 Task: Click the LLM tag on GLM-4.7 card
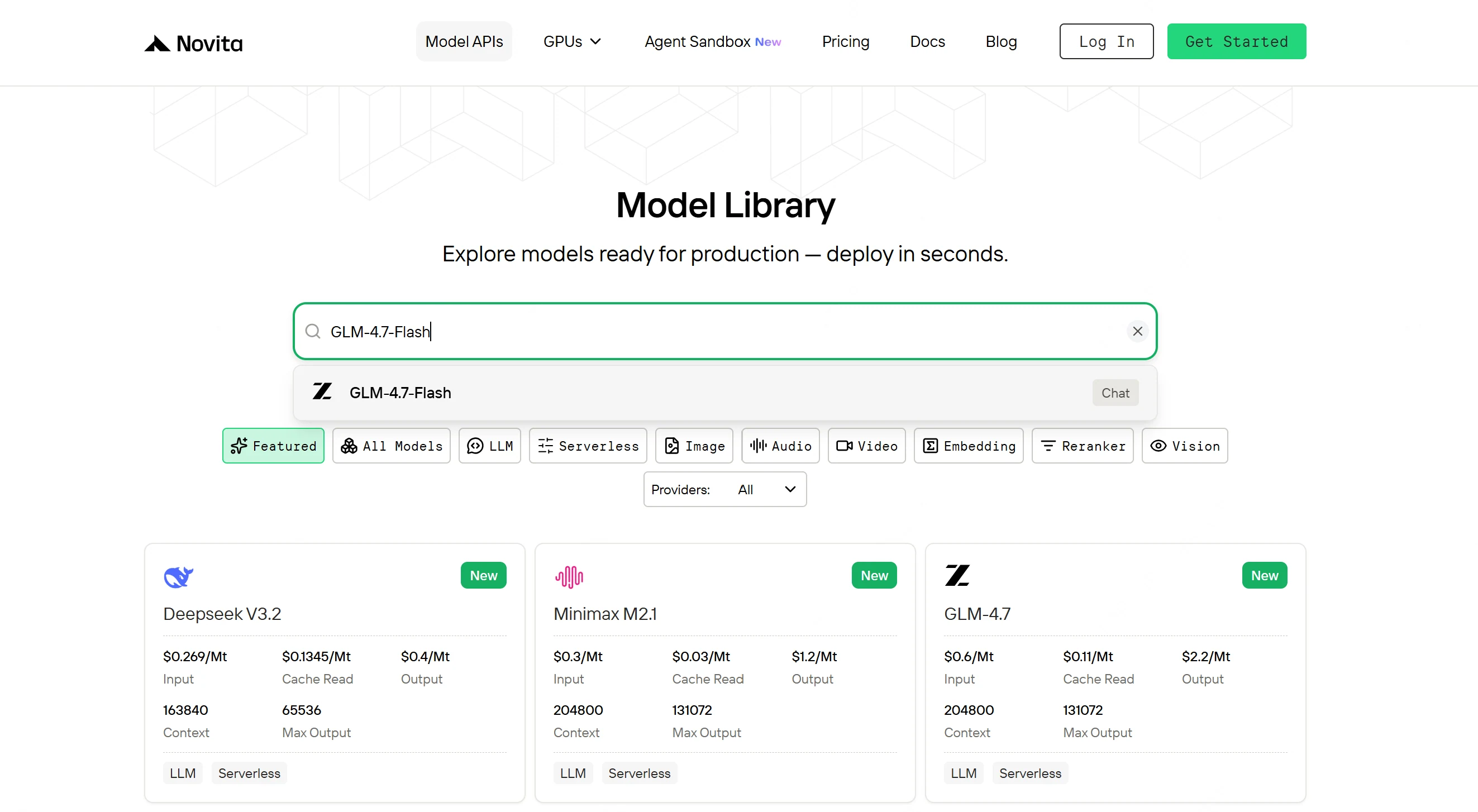coord(964,773)
